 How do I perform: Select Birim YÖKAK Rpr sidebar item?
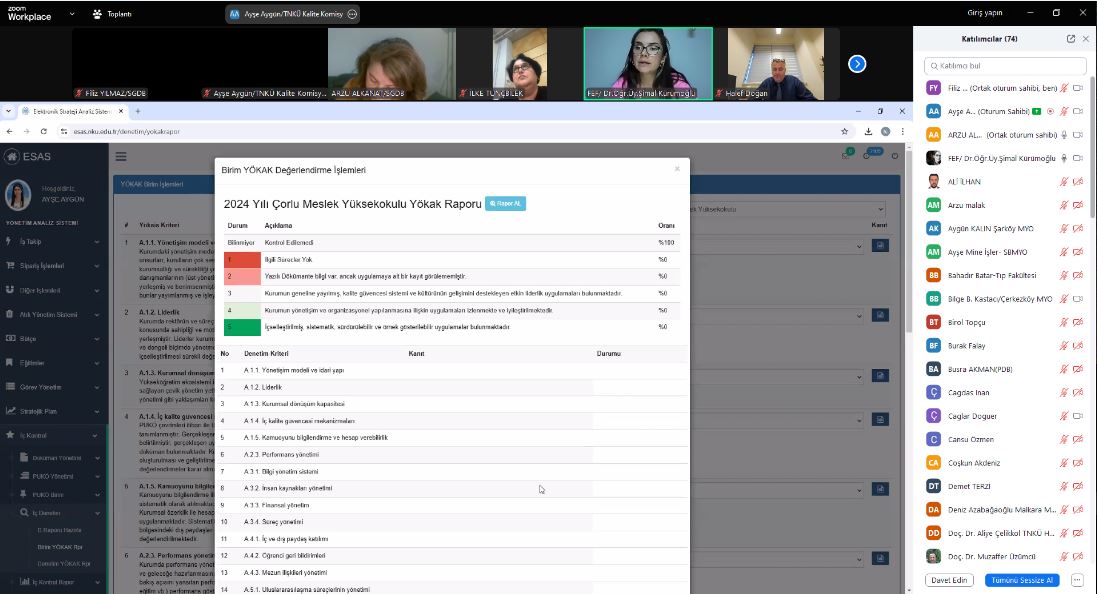click(x=59, y=547)
